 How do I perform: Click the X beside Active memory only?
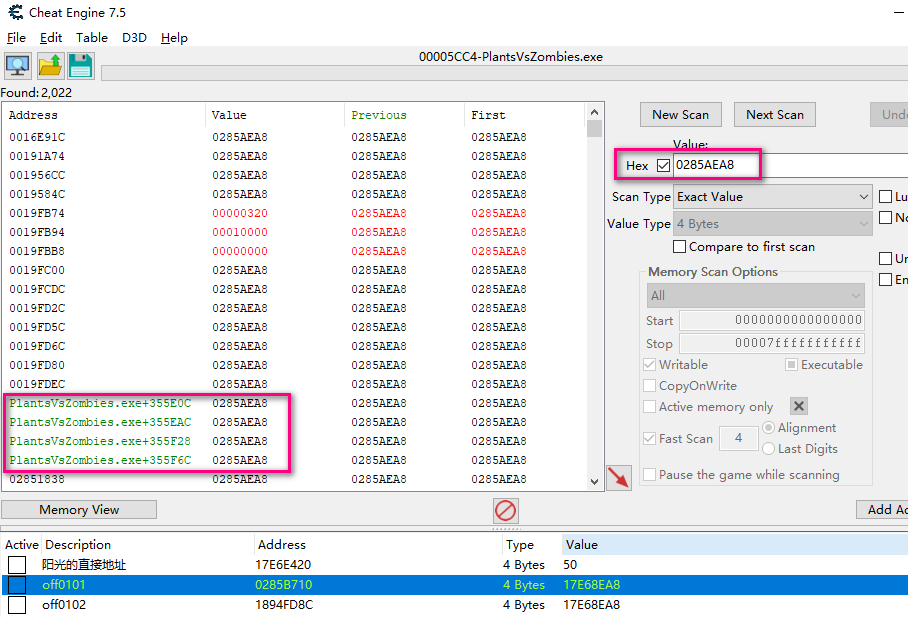[x=799, y=406]
